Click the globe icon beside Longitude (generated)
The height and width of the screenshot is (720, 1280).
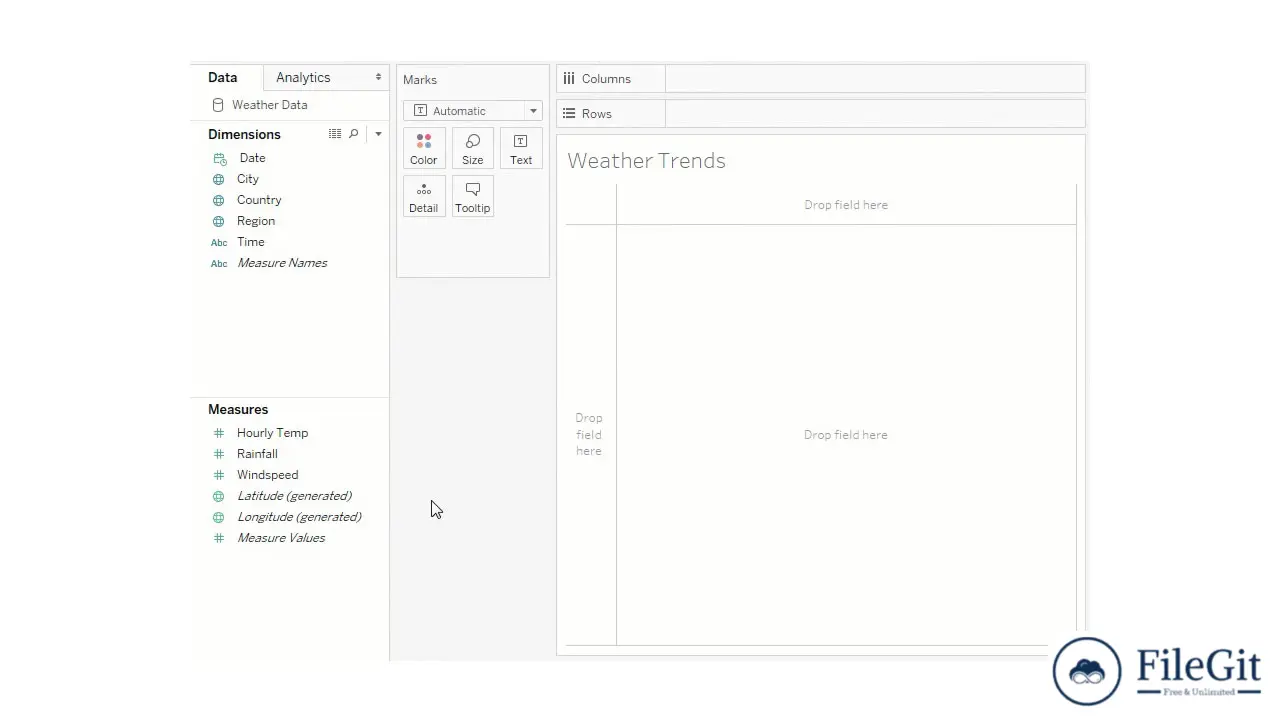[x=218, y=517]
